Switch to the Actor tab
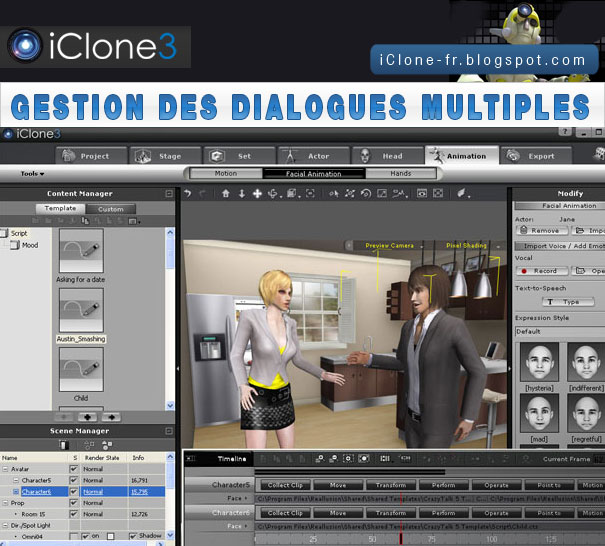The width and height of the screenshot is (605, 546). tap(313, 156)
